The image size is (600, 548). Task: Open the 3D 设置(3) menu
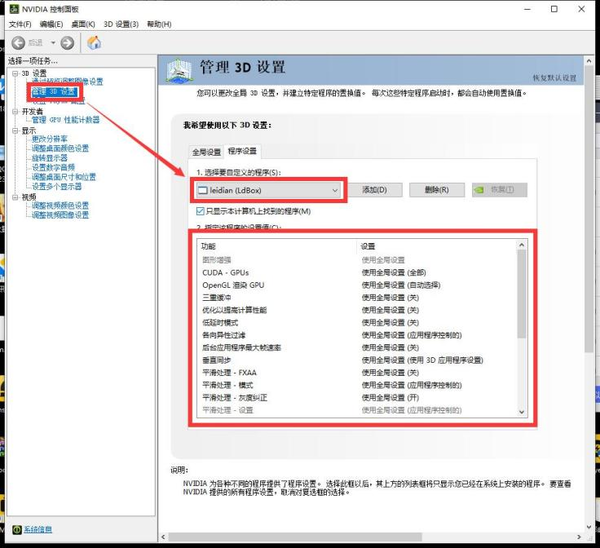click(x=121, y=24)
